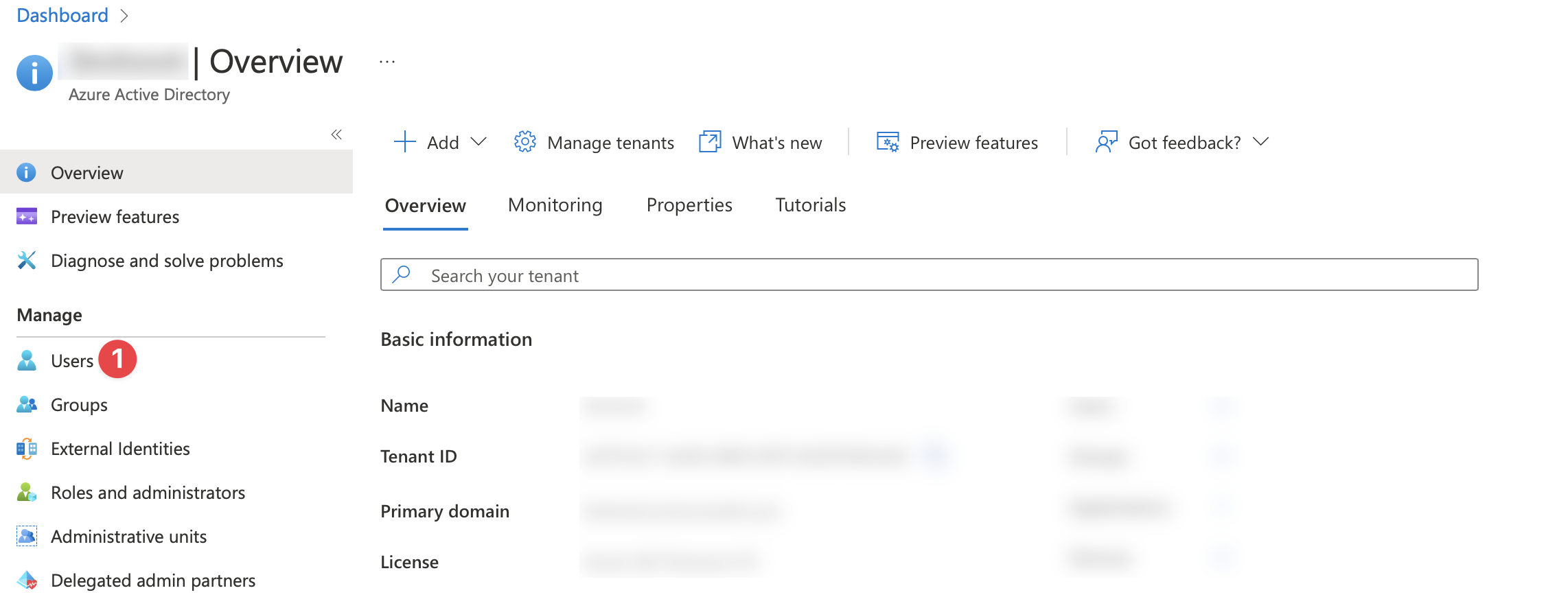Viewport: 1568px width, 597px height.
Task: Go back to Dashboard breadcrumb link
Action: click(62, 15)
